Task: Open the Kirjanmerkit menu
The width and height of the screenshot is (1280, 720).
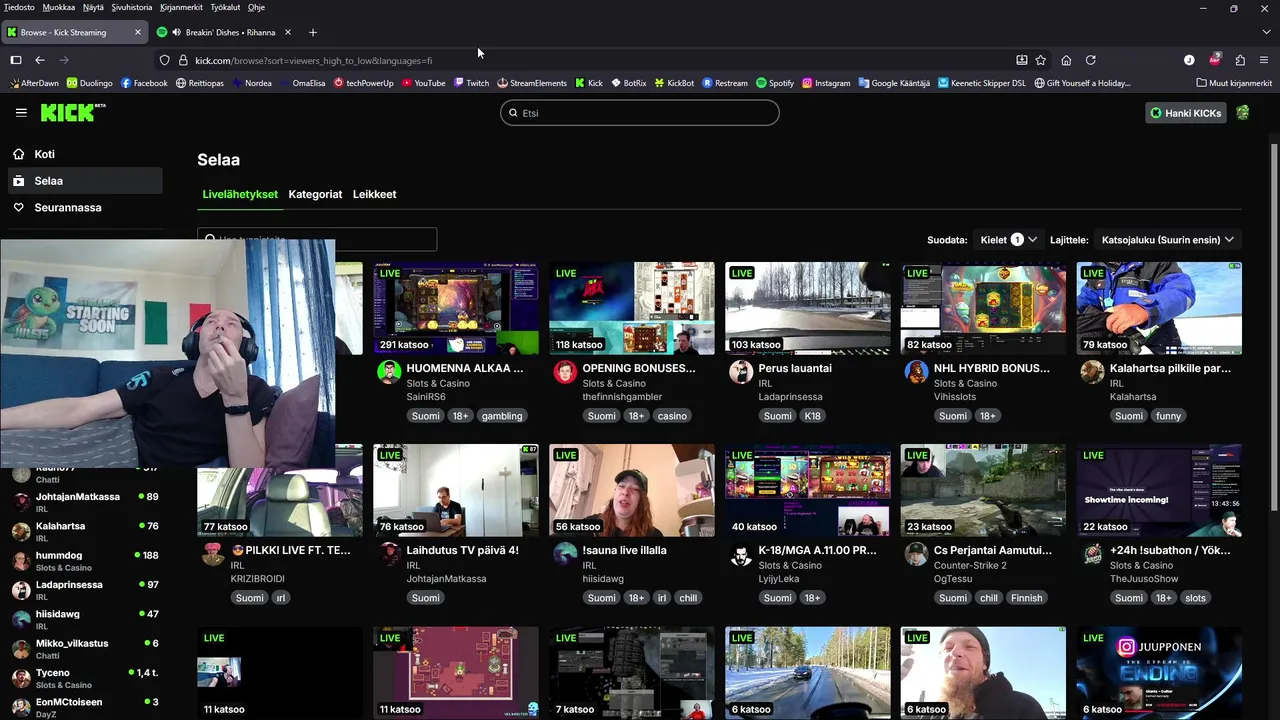Action: click(x=181, y=7)
